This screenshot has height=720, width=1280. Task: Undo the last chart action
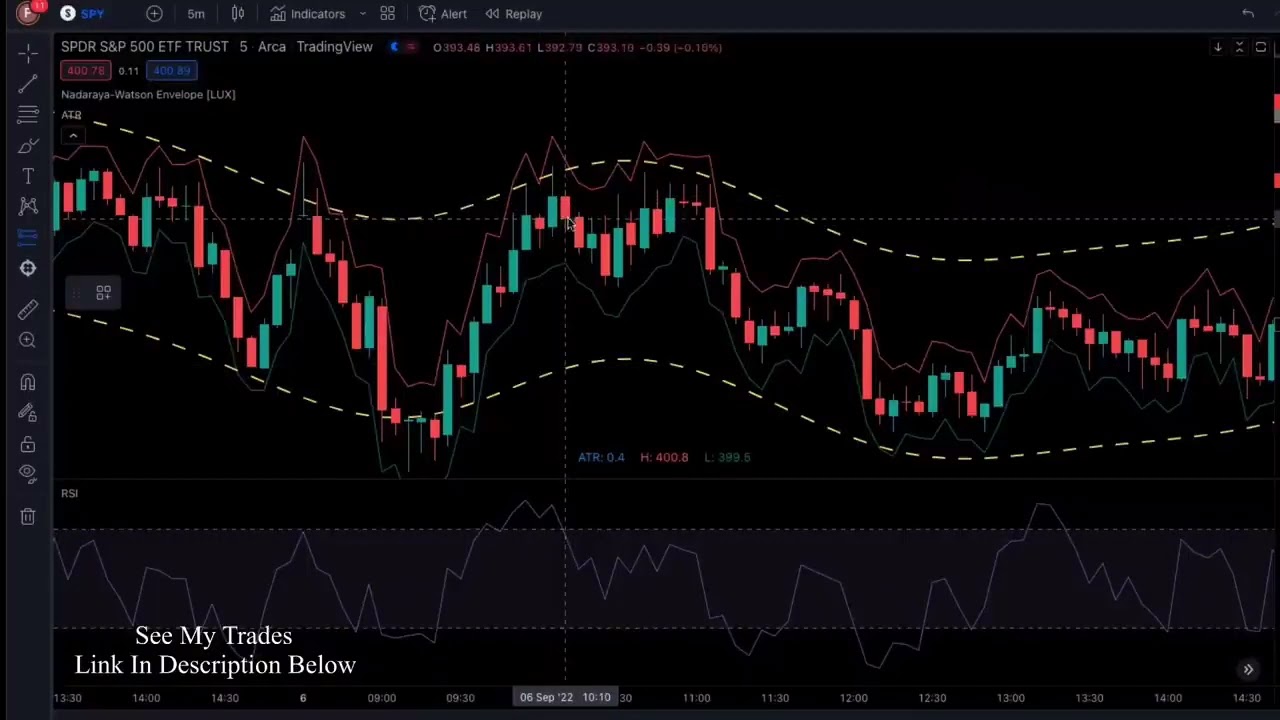1248,13
